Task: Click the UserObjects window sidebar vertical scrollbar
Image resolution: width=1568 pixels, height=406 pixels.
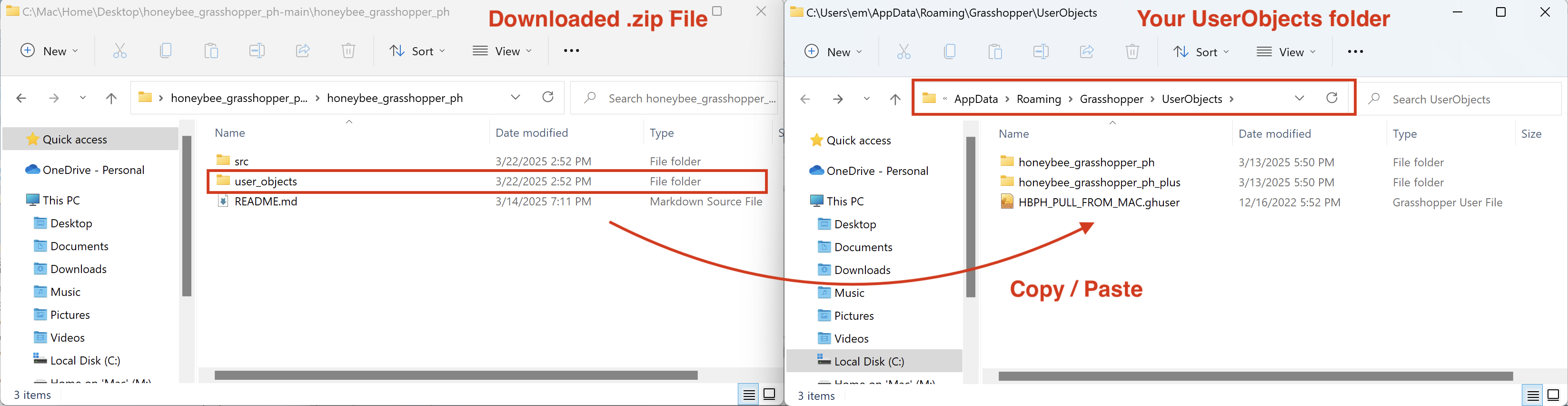Action: pyautogui.click(x=971, y=217)
